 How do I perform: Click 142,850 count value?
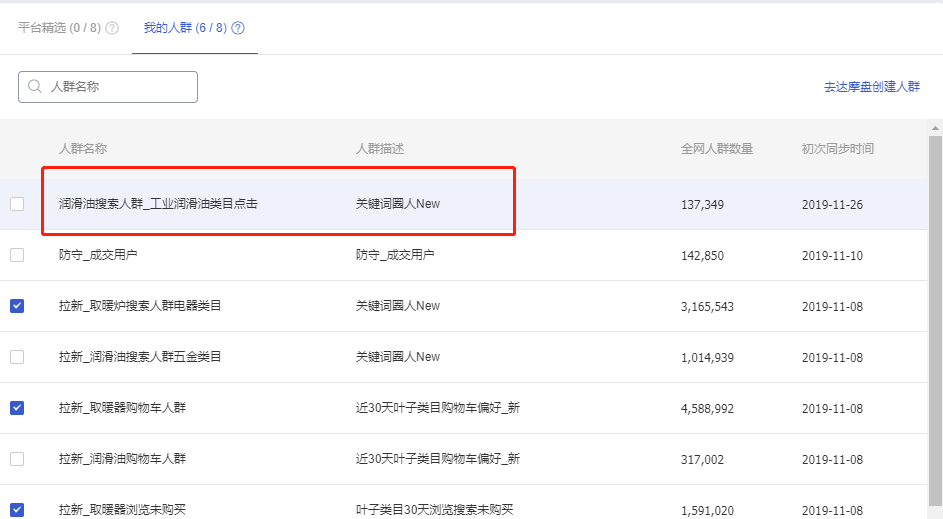click(x=702, y=256)
